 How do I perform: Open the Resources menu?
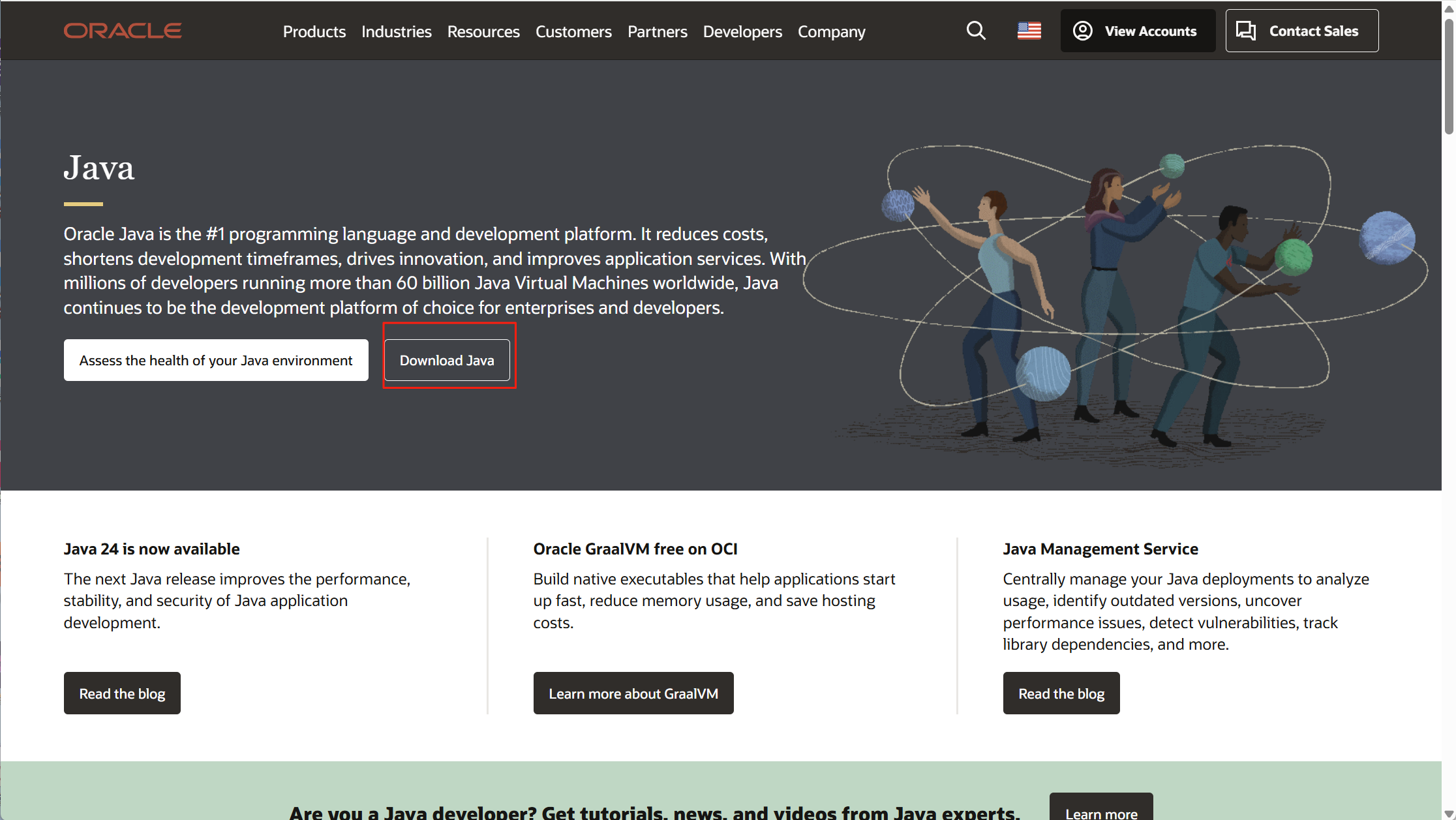coord(483,31)
